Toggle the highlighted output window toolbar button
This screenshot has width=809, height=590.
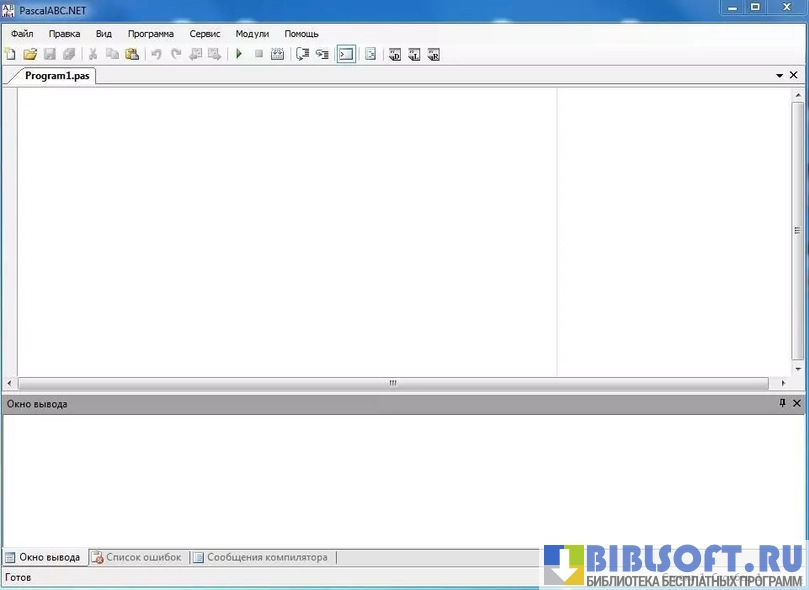click(345, 54)
